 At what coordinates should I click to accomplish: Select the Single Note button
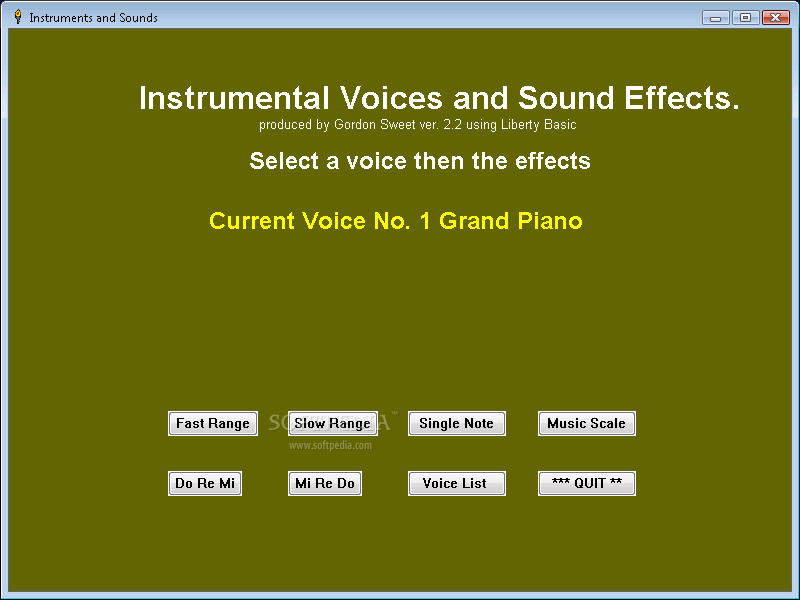point(457,423)
